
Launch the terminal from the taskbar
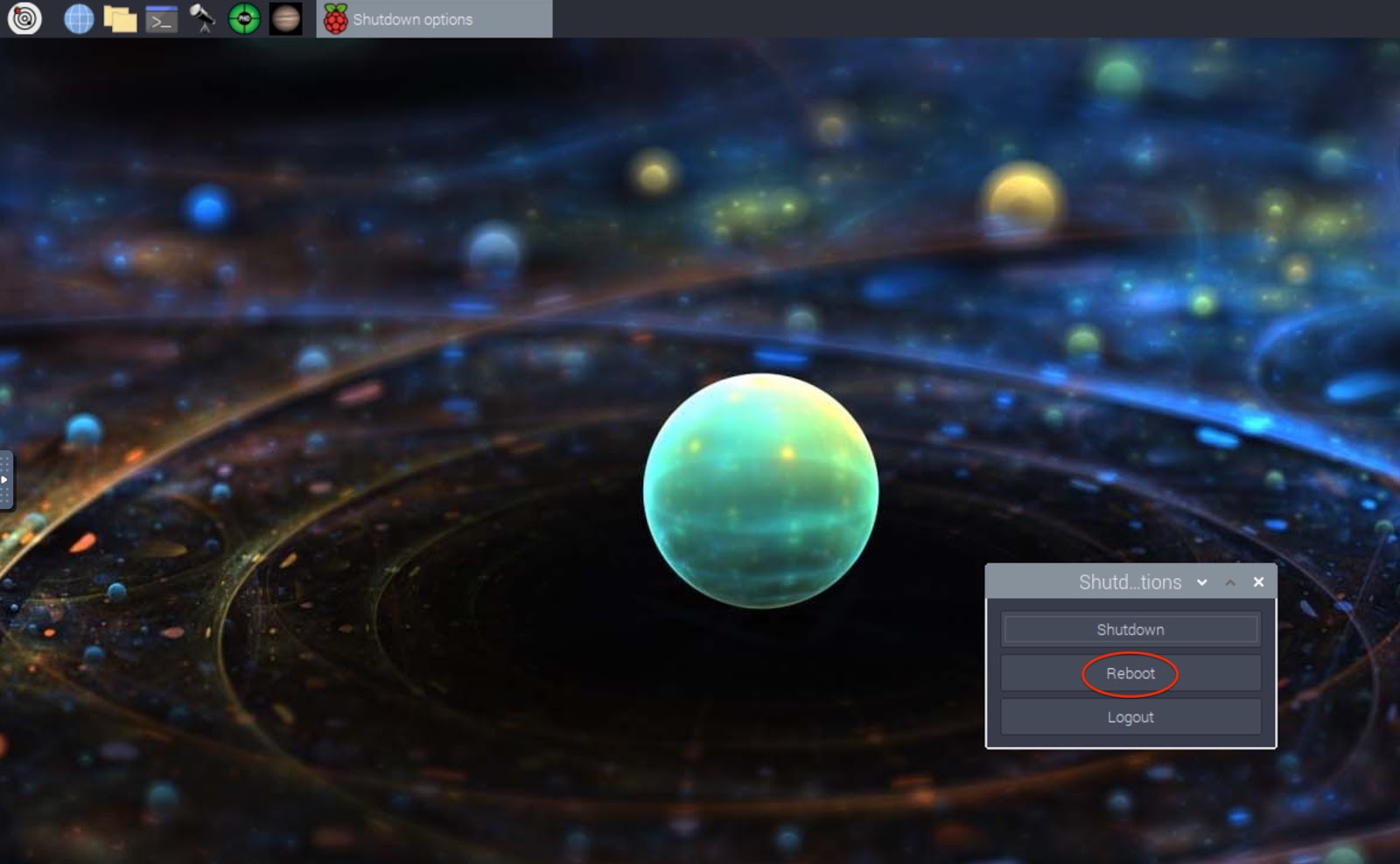click(161, 18)
